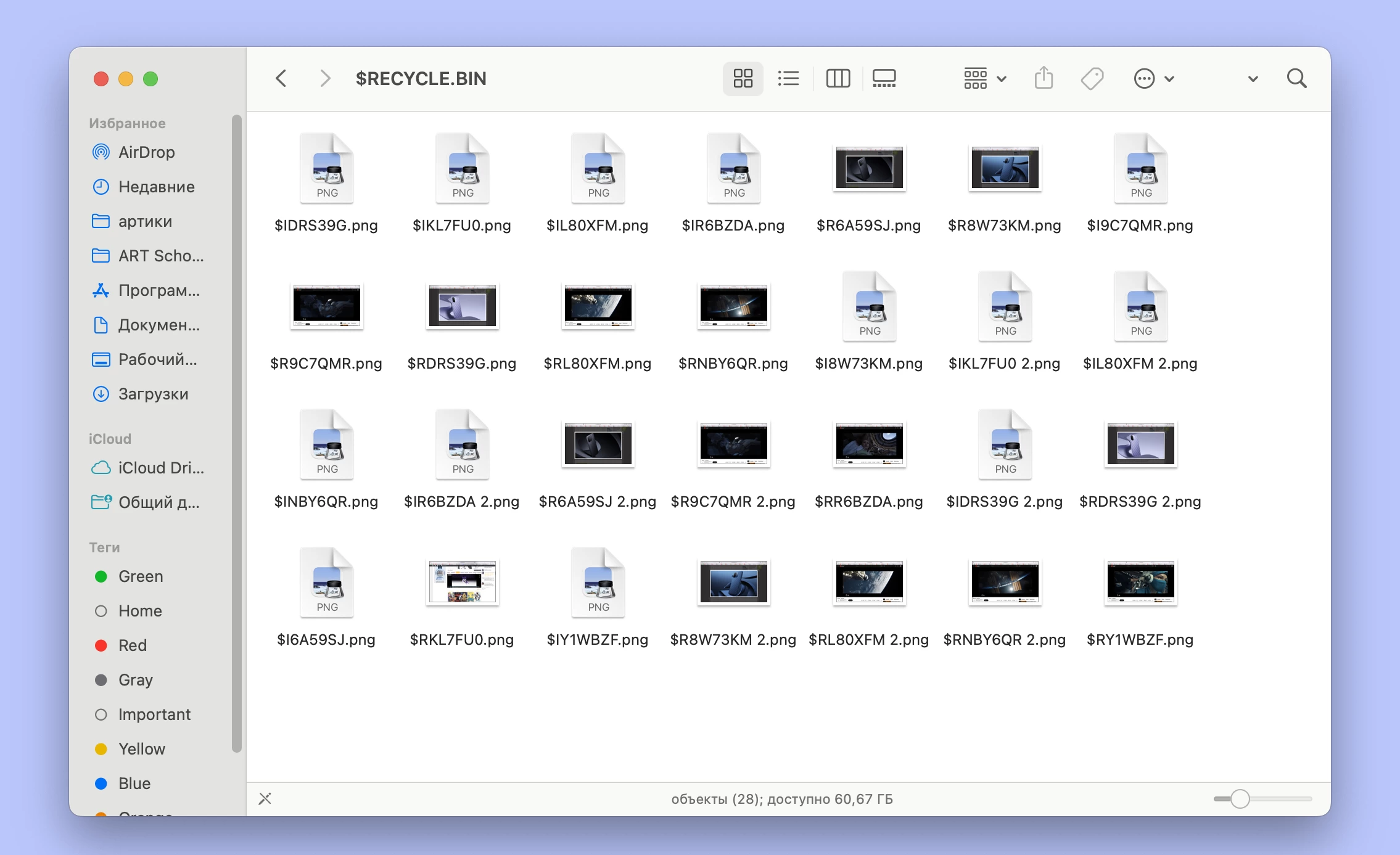Select the $IDRS39G.png file icon
The height and width of the screenshot is (855, 1400).
[x=326, y=168]
